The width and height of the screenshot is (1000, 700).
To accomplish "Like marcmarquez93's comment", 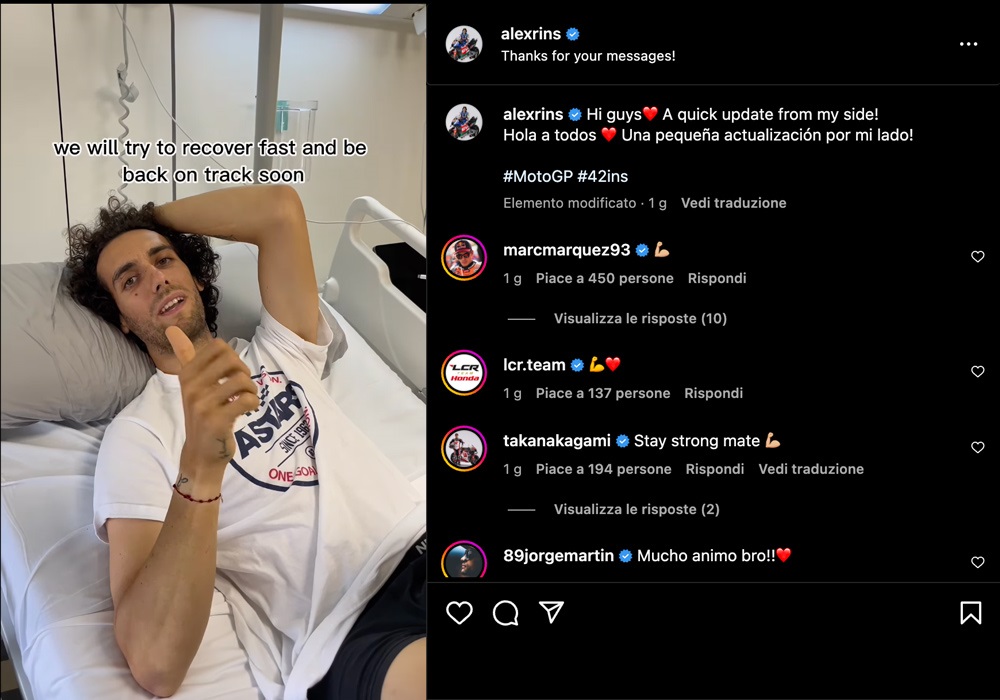I will click(978, 256).
